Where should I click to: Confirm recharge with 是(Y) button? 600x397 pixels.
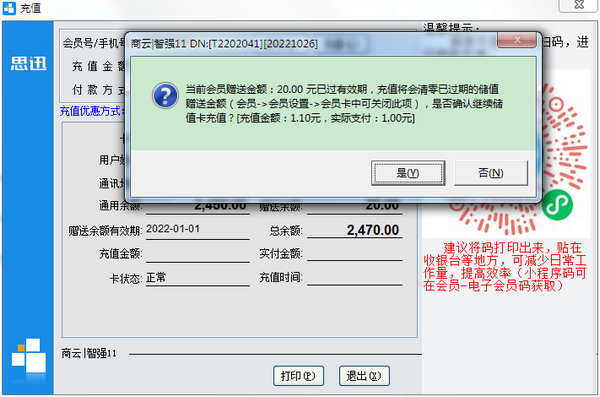pos(408,173)
